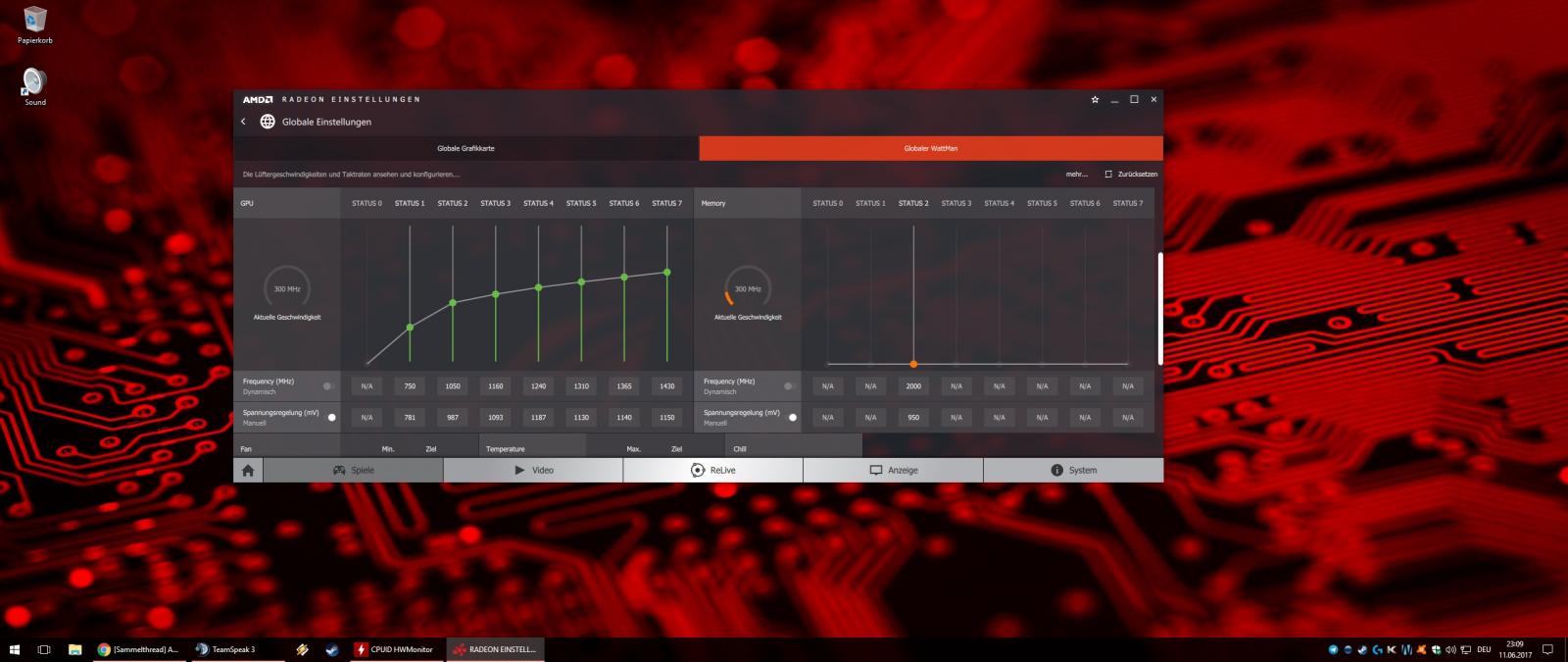Open the System info section
1568x662 pixels.
coord(1073,470)
